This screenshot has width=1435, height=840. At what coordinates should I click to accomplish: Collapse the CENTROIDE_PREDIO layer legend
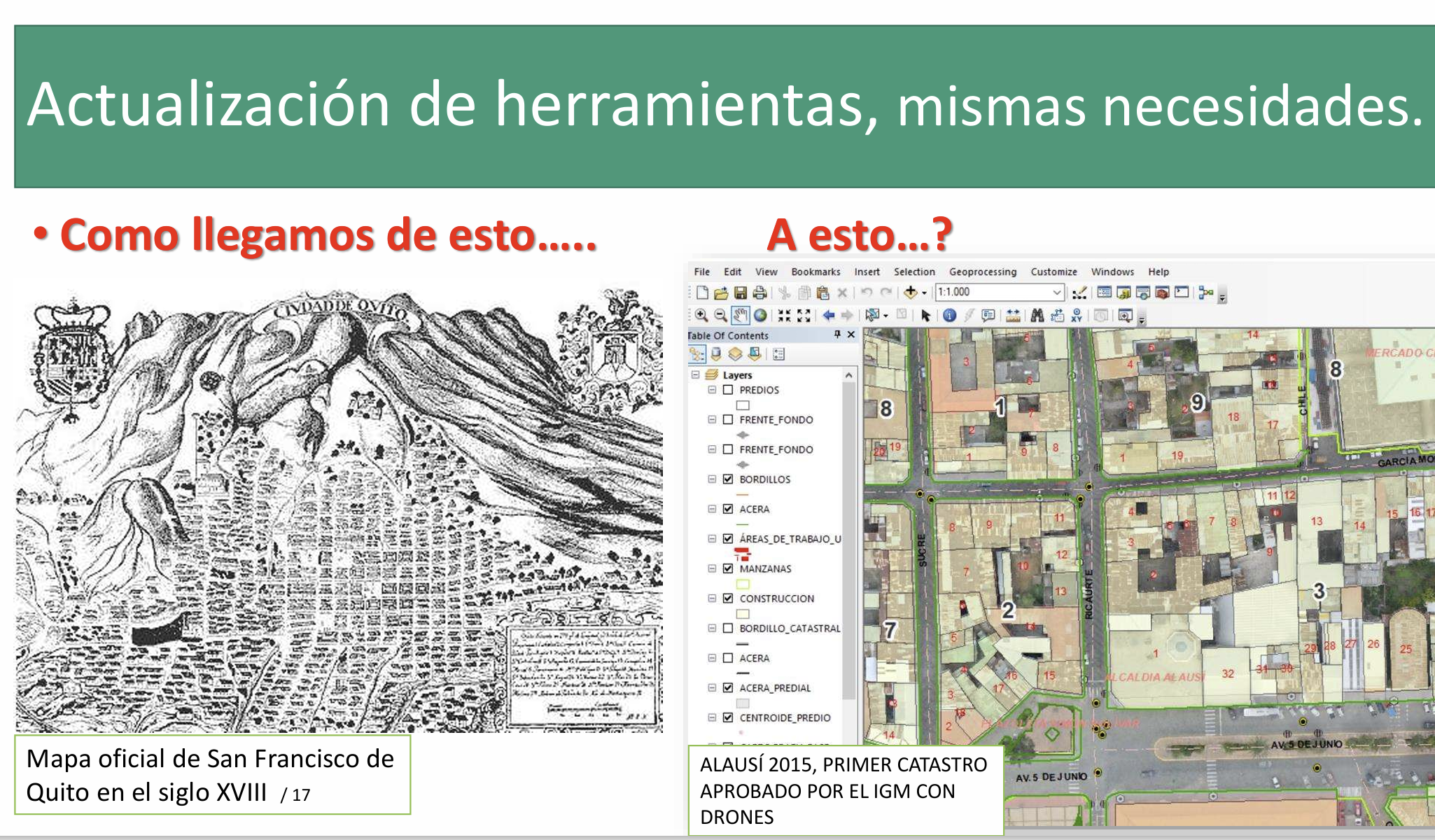[x=712, y=718]
